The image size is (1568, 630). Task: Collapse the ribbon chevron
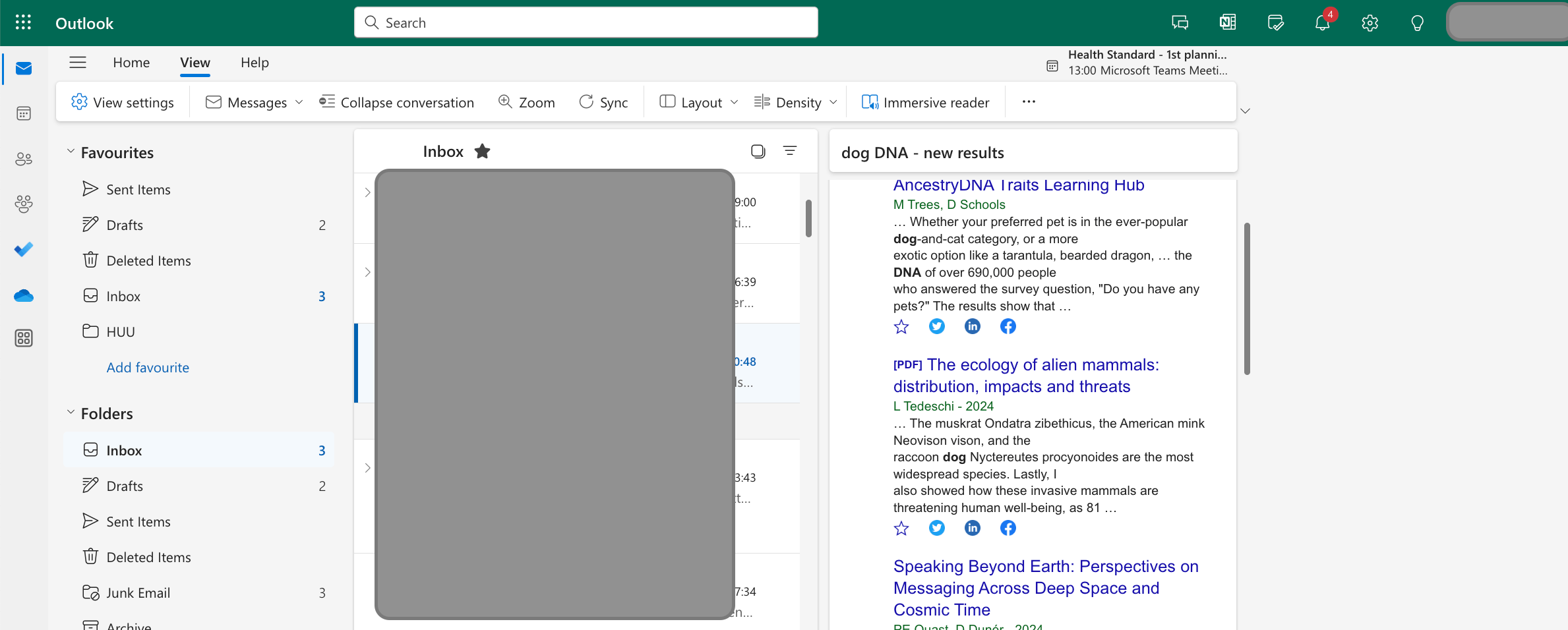tap(1245, 111)
